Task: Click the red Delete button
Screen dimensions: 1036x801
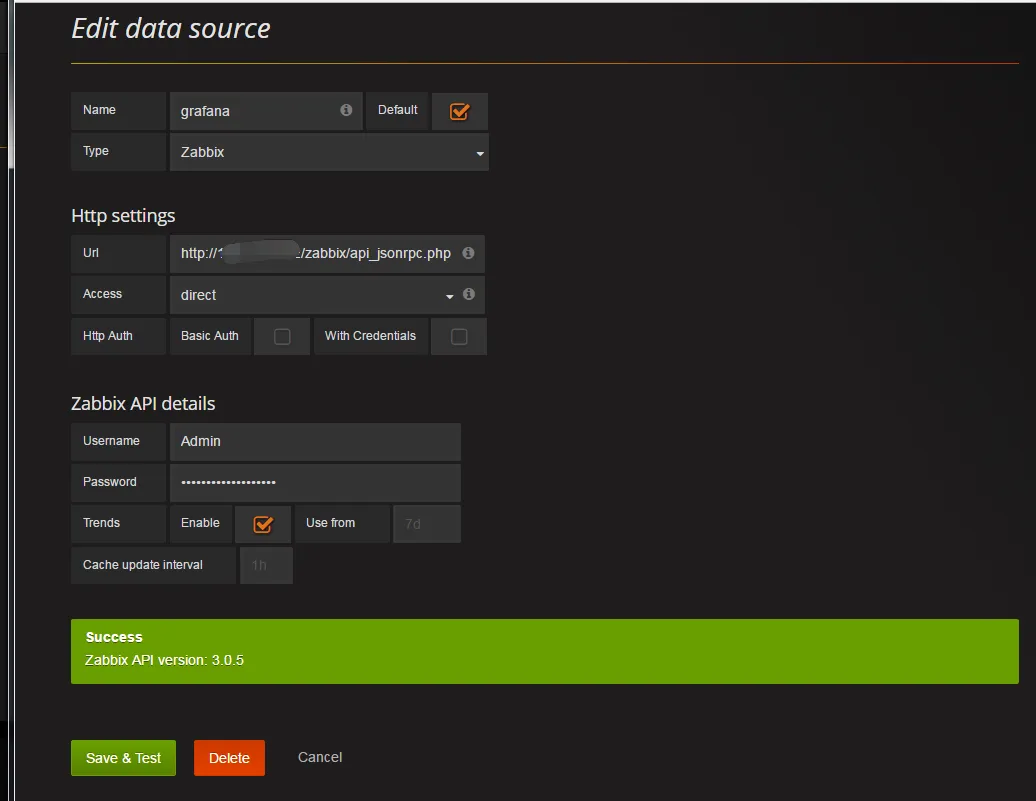Action: pos(229,758)
